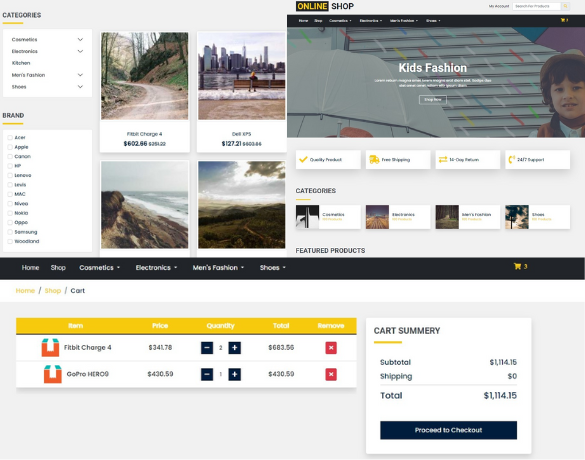Select the Kitchen category in sidebar
Image resolution: width=585 pixels, height=460 pixels.
21,63
